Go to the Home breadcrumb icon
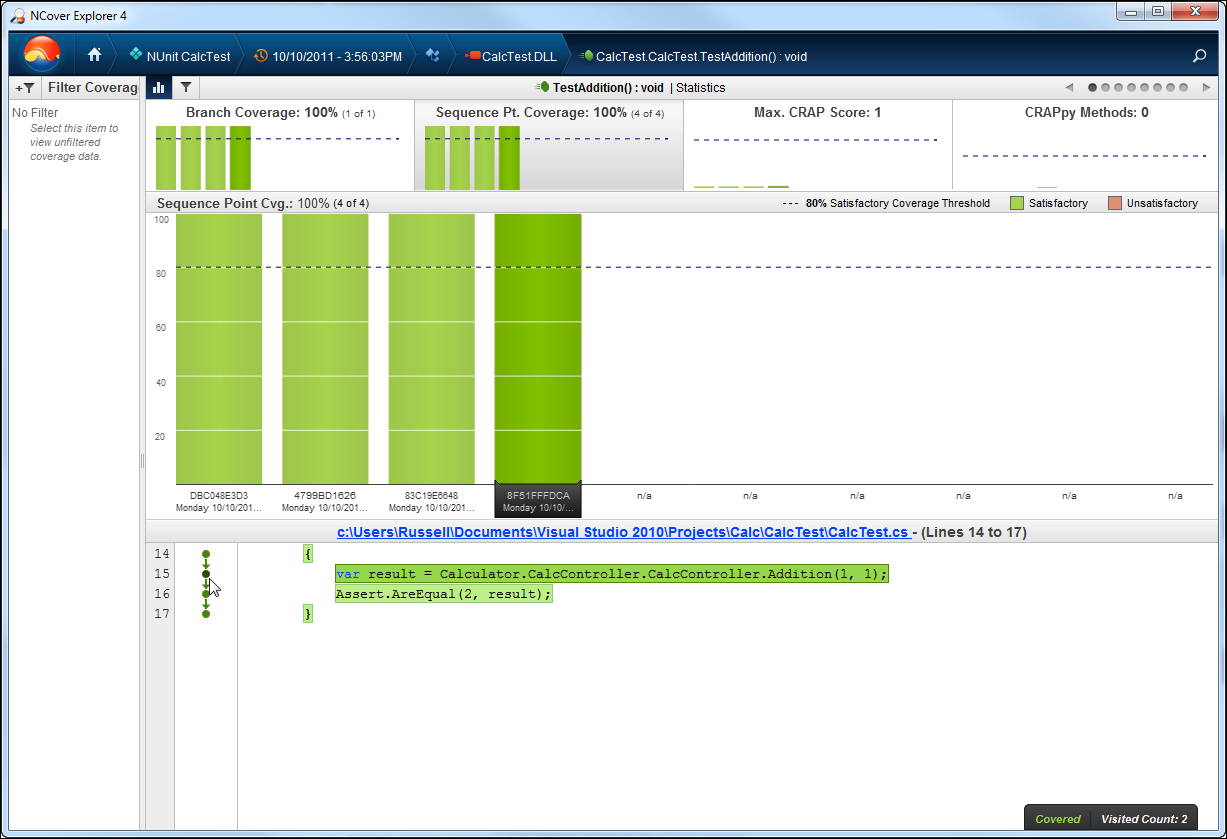 click(95, 56)
